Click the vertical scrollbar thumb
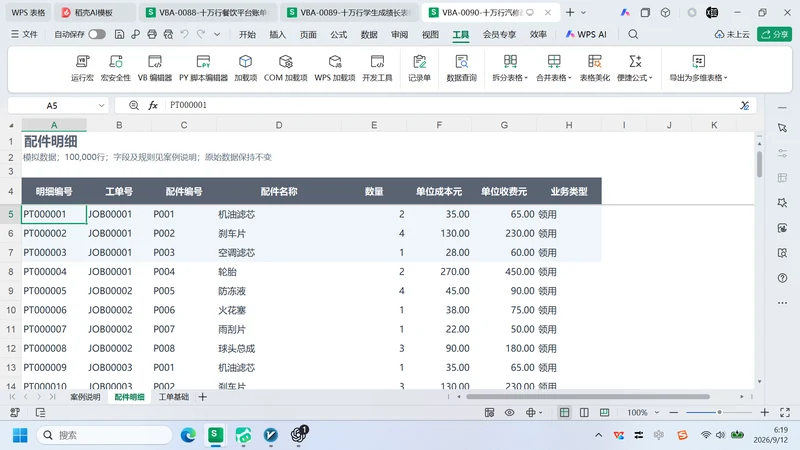Screen dimensions: 800x450 coord(759,164)
